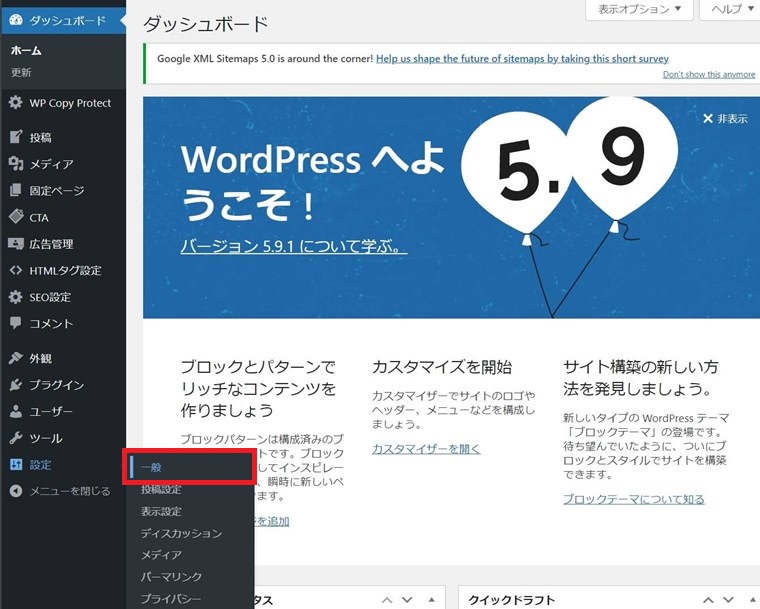The height and width of the screenshot is (609, 760).
Task: Open 更新 under Dashboard
Action: click(21, 72)
